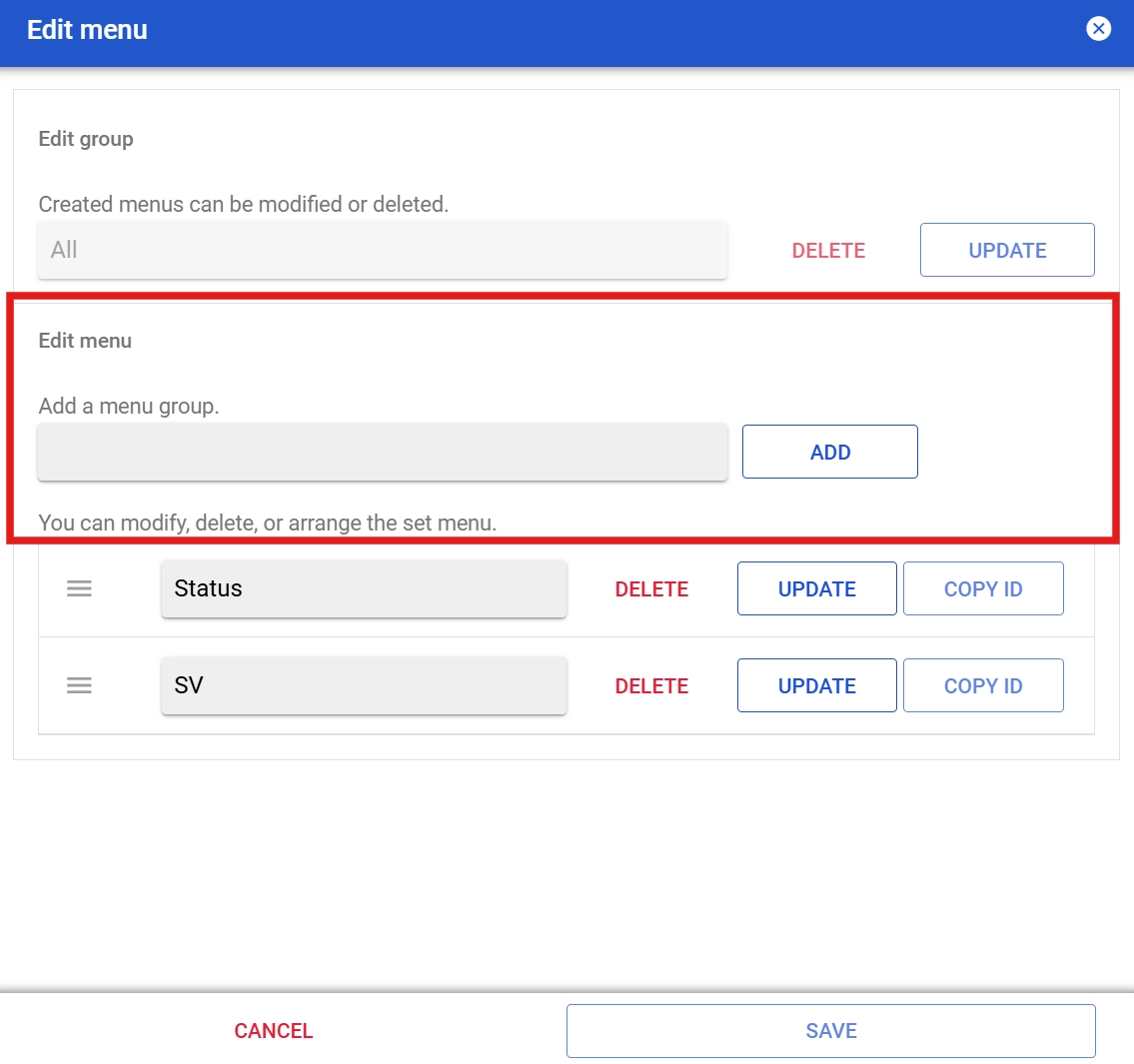The width and height of the screenshot is (1134, 1064).
Task: Update the SV menu item
Action: 816,686
